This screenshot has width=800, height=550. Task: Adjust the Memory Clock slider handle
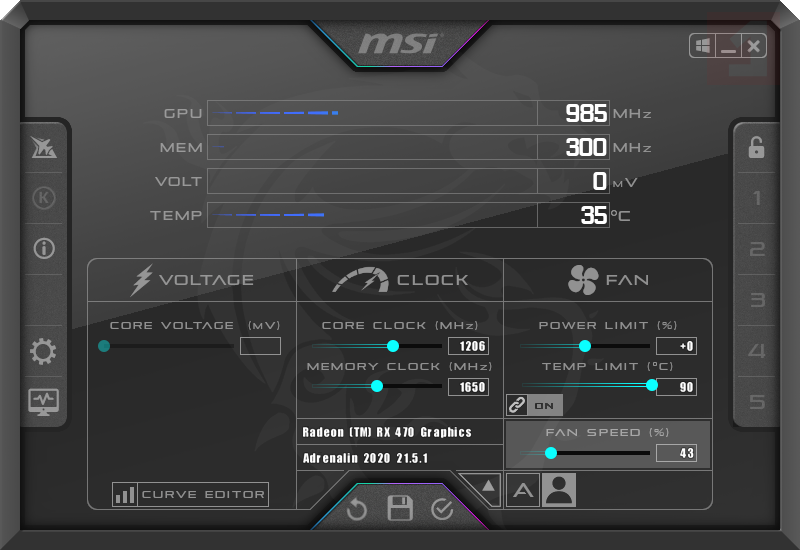coord(377,386)
